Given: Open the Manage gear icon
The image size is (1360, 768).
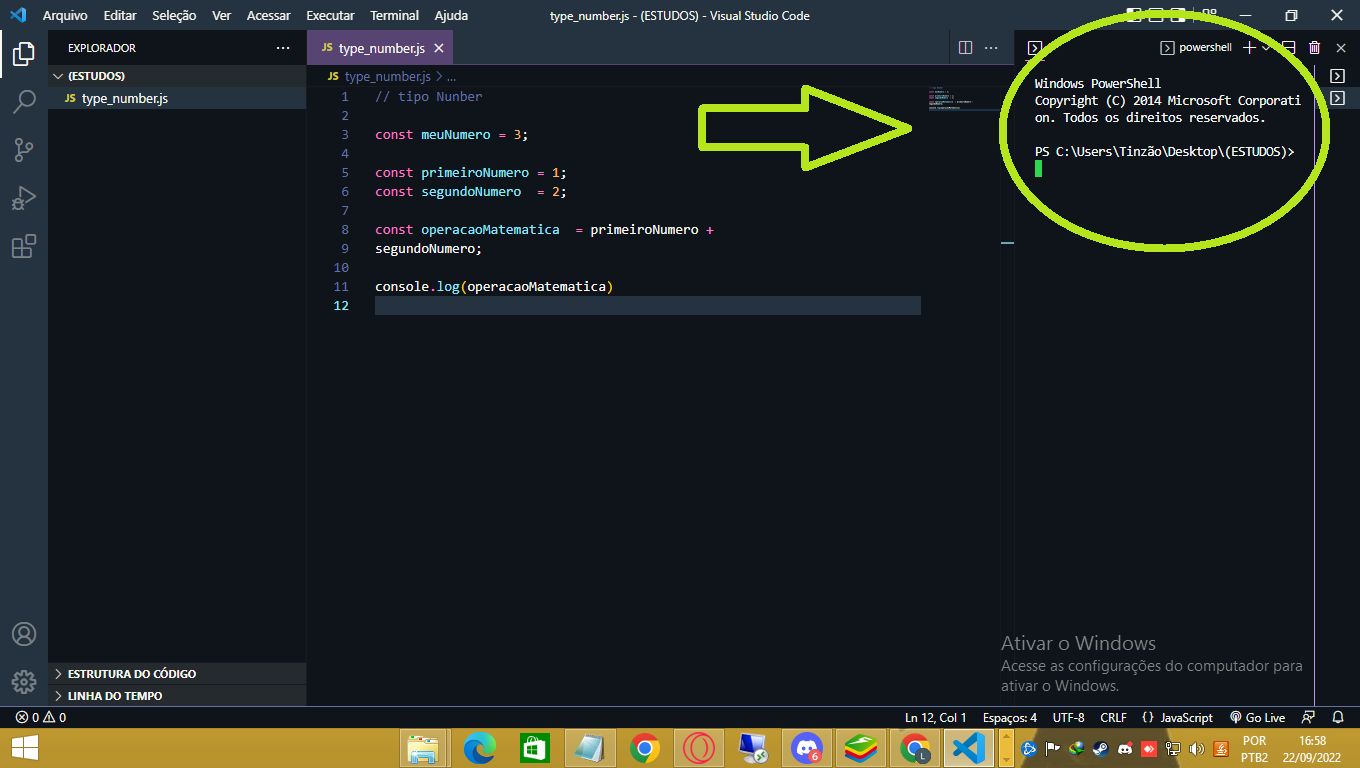Looking at the screenshot, I should (x=24, y=682).
